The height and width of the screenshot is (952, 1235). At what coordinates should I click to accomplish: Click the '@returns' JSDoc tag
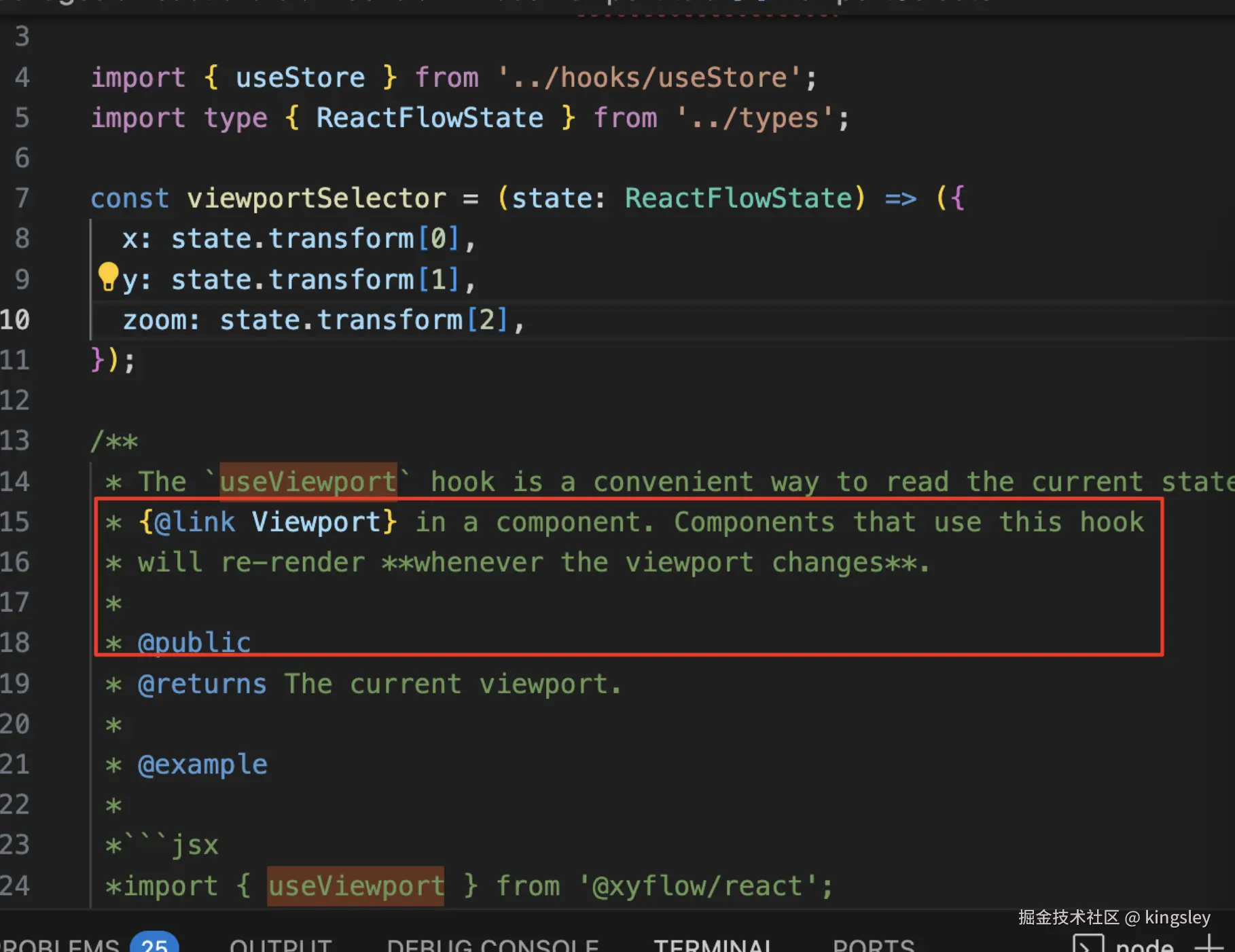(202, 684)
